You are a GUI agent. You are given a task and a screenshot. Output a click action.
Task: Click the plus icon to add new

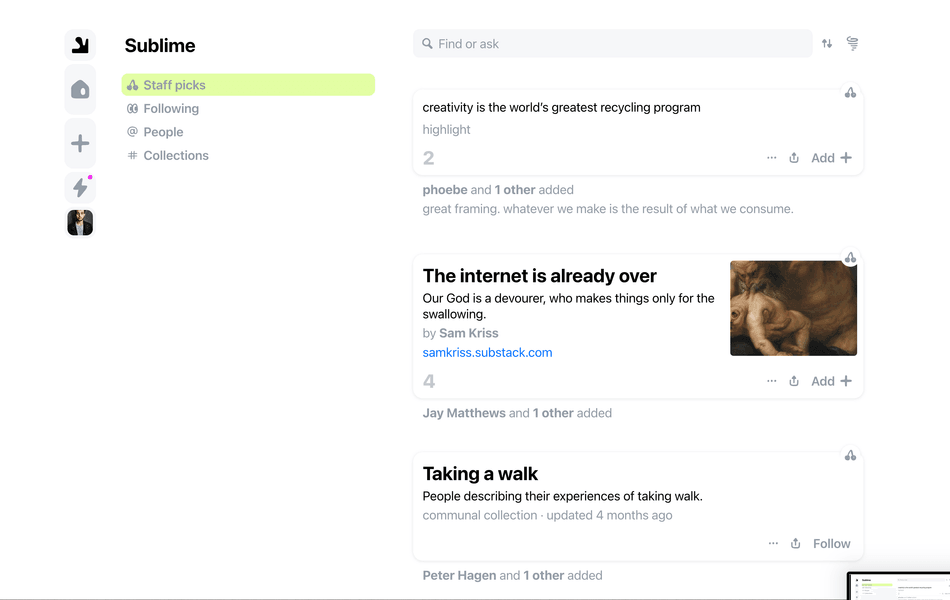point(80,144)
